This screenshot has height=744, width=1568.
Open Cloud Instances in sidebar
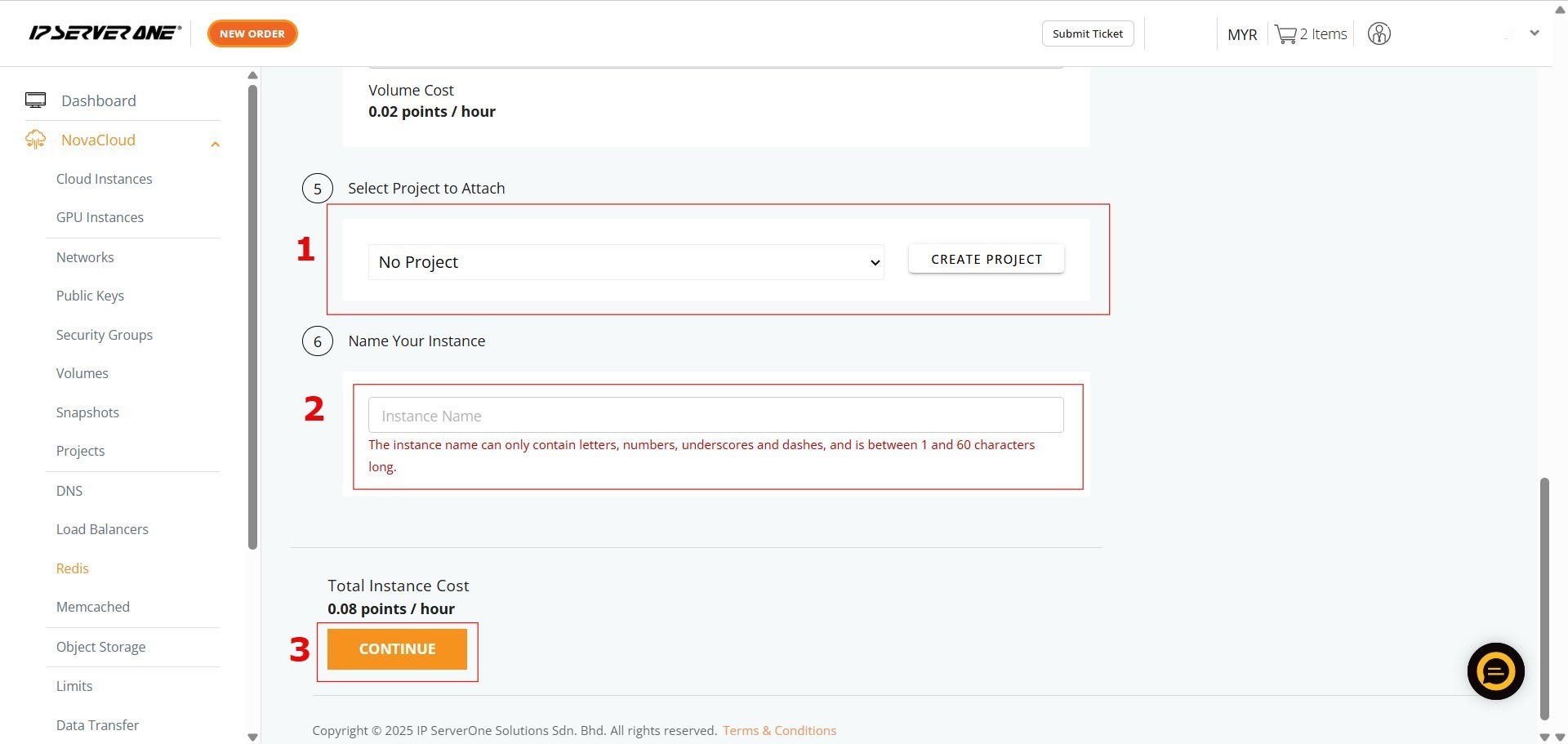pos(104,179)
